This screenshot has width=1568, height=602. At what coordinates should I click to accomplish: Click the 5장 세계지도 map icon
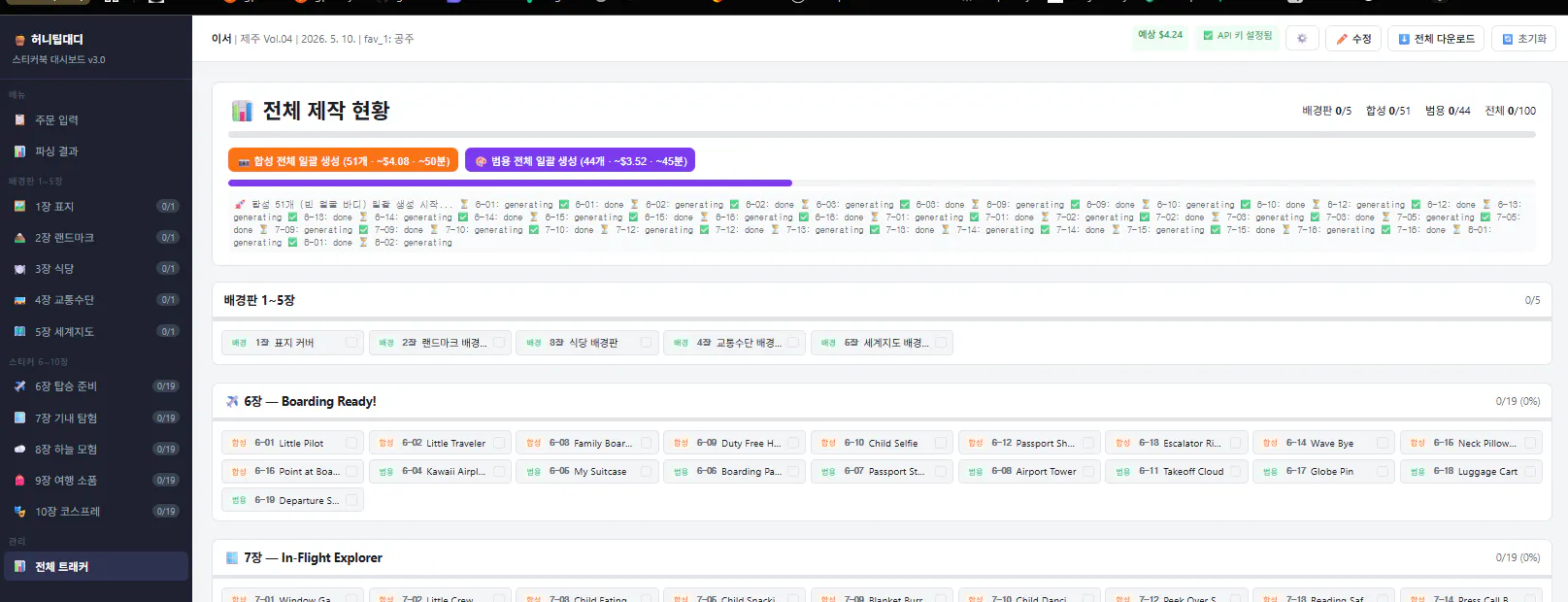19,332
